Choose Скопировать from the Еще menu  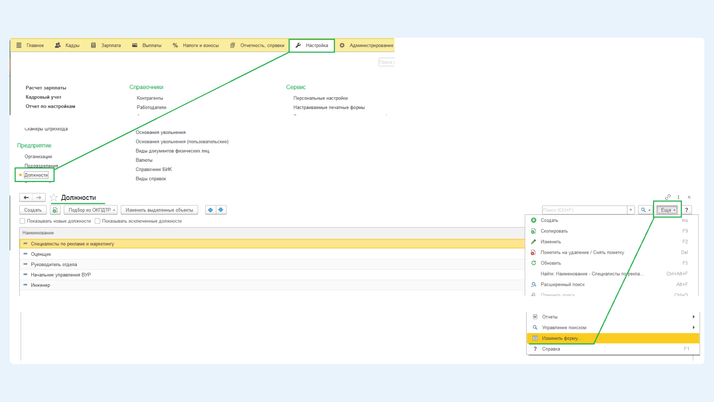click(554, 231)
